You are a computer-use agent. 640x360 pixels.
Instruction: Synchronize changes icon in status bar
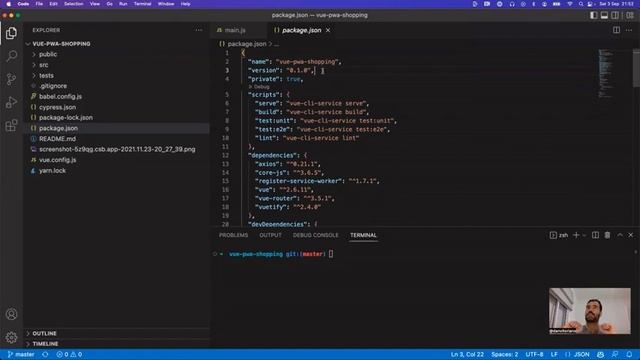[x=45, y=354]
